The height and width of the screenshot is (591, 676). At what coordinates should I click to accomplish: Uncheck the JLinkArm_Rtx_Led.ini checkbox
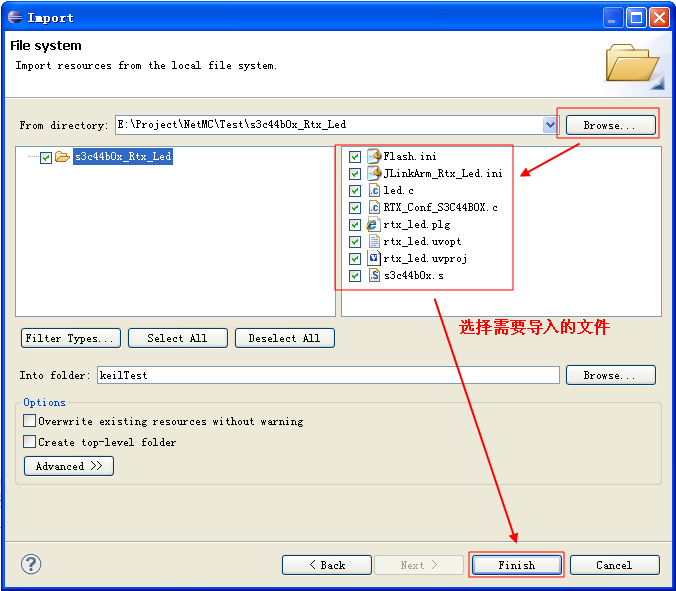(x=355, y=174)
